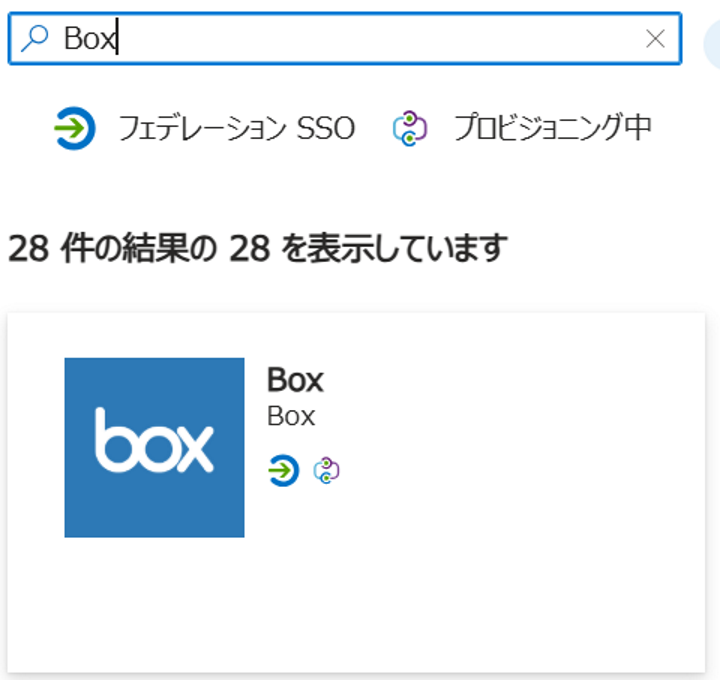
Task: Click the small provisioning icon in Box card
Action: 327,470
